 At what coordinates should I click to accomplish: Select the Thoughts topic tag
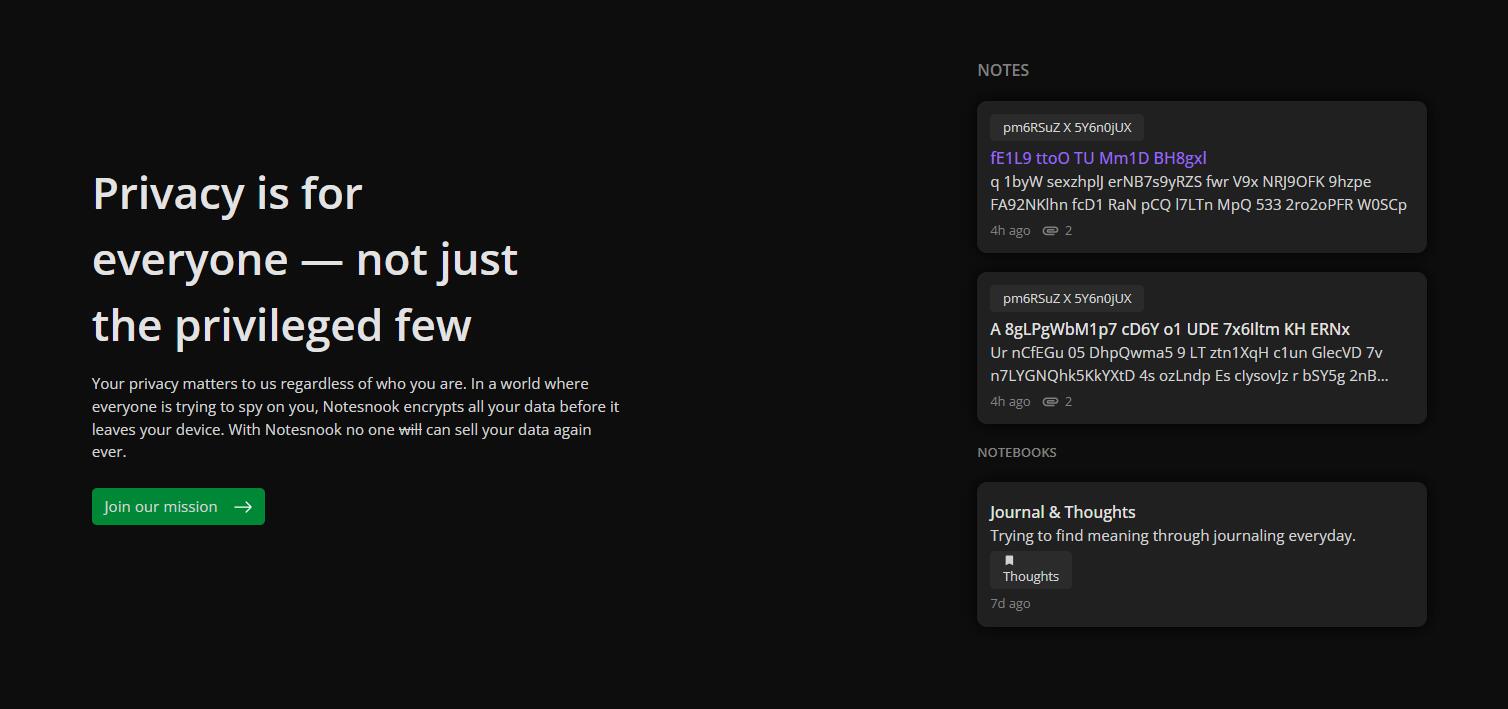click(x=1031, y=570)
